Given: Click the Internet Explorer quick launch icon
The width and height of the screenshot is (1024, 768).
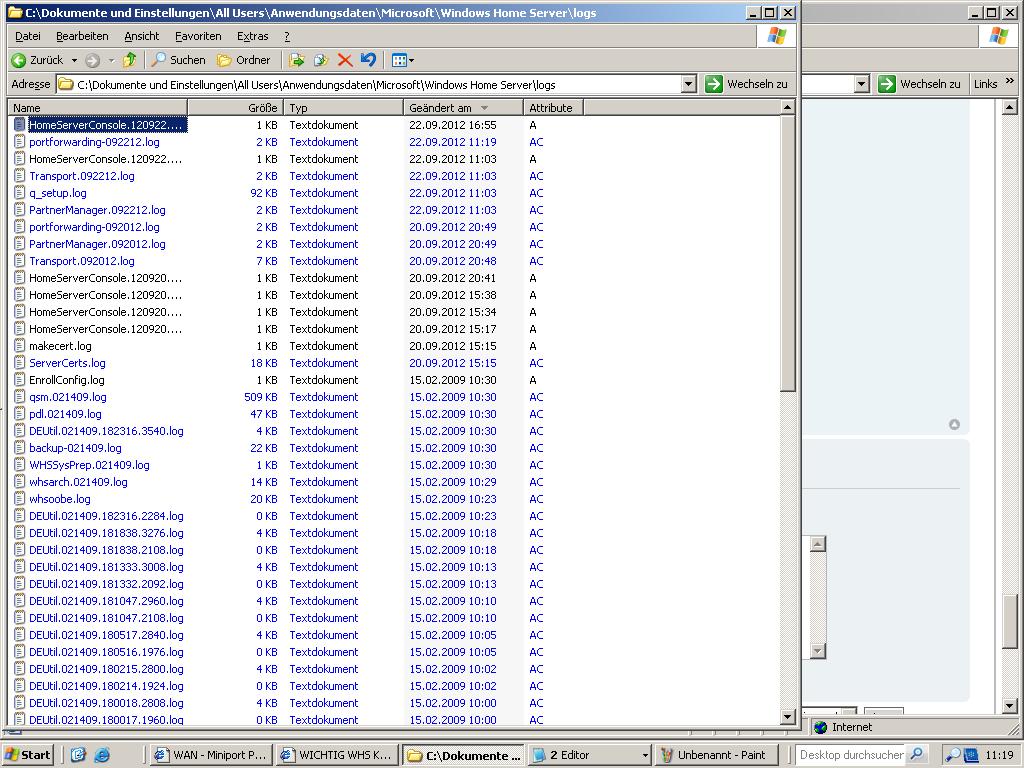Looking at the screenshot, I should pos(102,755).
